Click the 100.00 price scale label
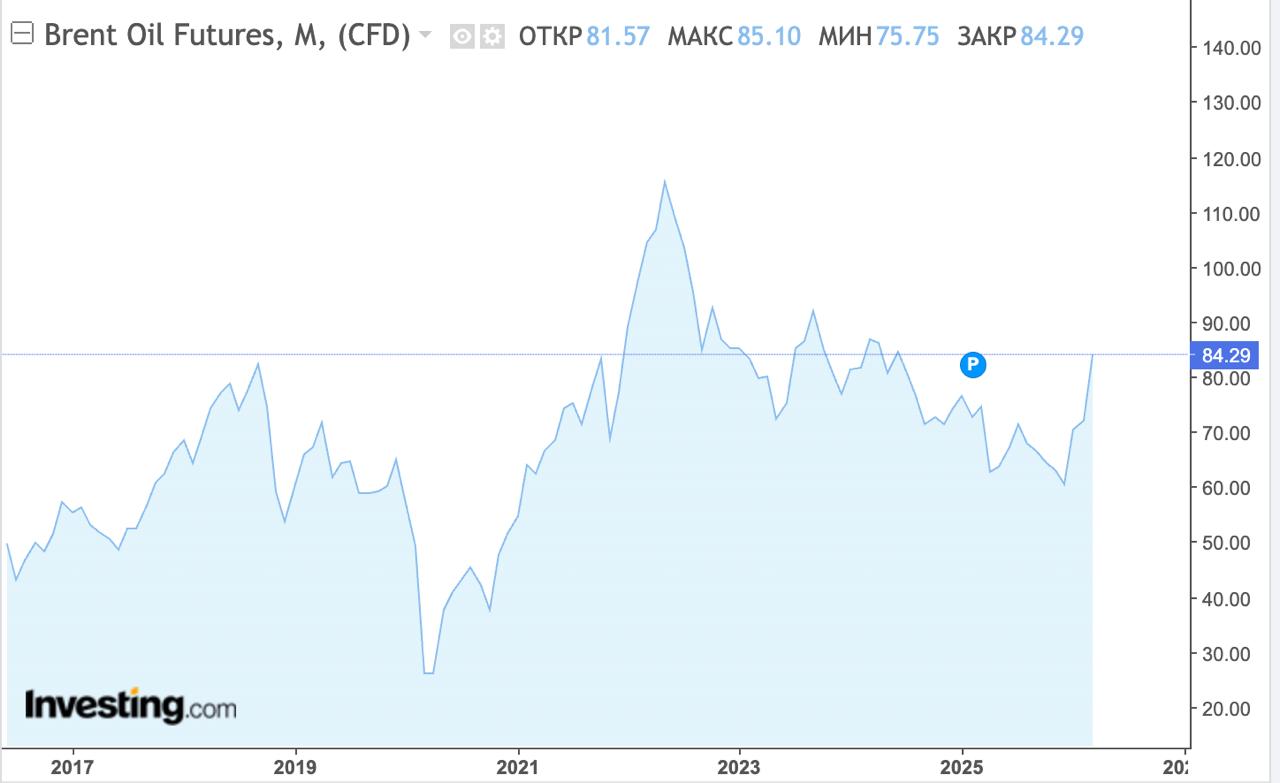 click(x=1231, y=268)
